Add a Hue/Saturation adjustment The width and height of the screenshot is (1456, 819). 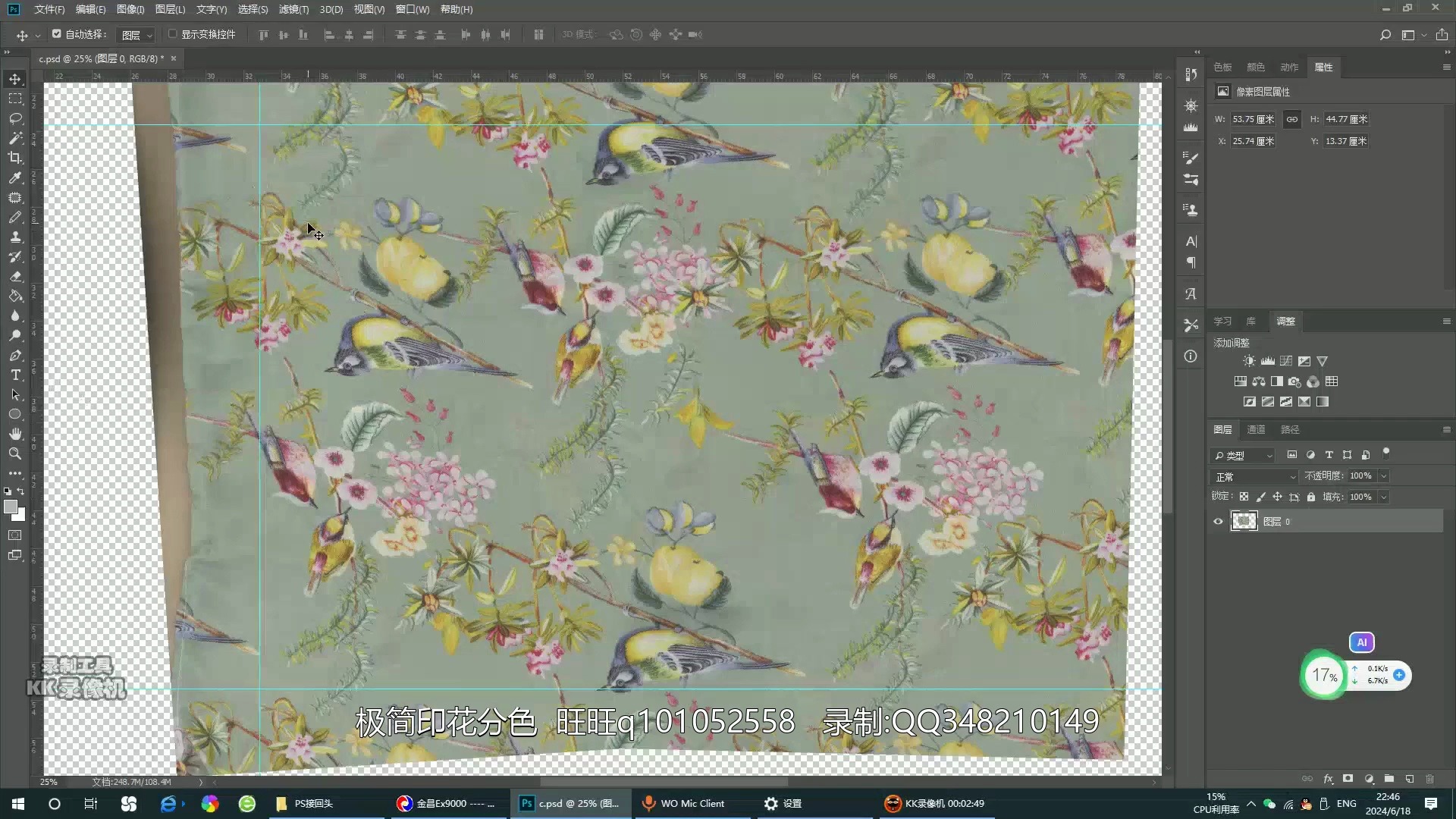click(1240, 381)
